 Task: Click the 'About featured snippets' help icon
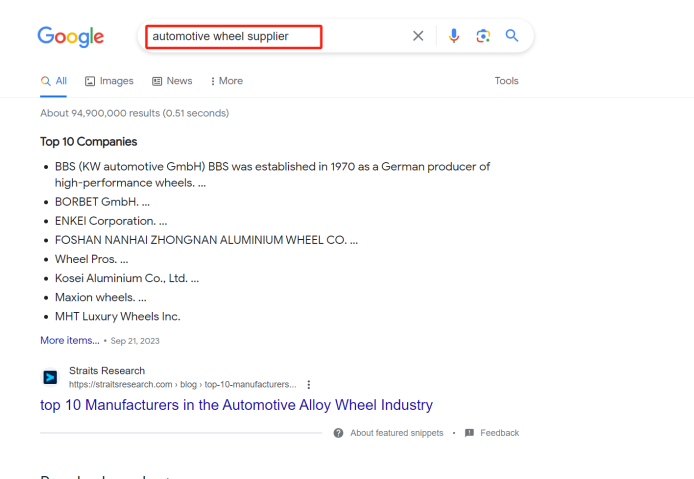click(x=338, y=433)
